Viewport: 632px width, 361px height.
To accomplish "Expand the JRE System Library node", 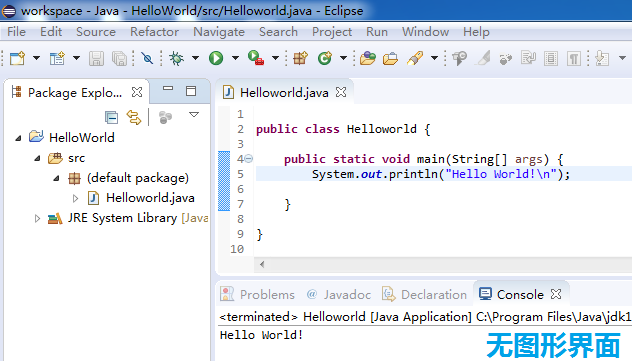I will click(x=37, y=218).
